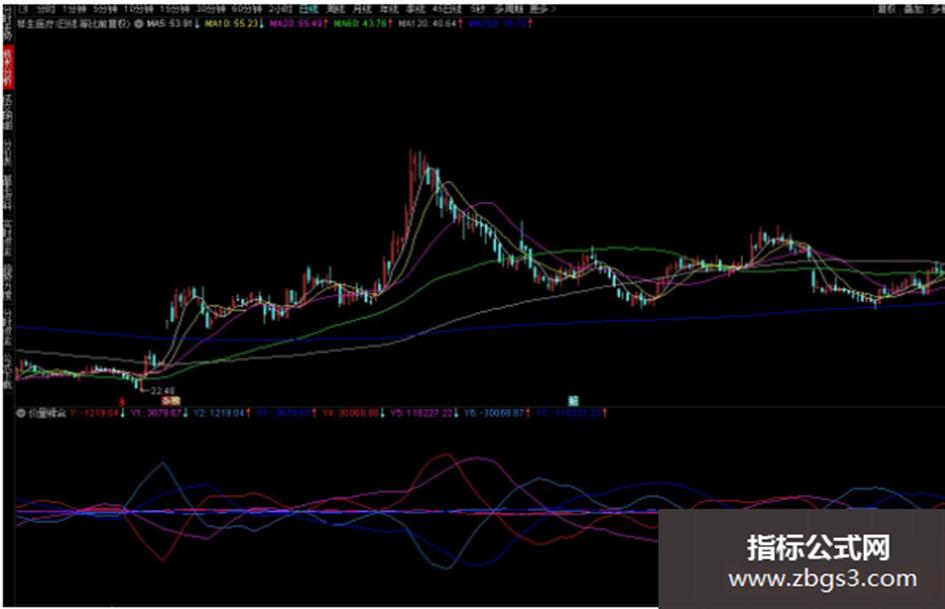
Task: Switch to the 1分钟 period tab
Action: (74, 10)
